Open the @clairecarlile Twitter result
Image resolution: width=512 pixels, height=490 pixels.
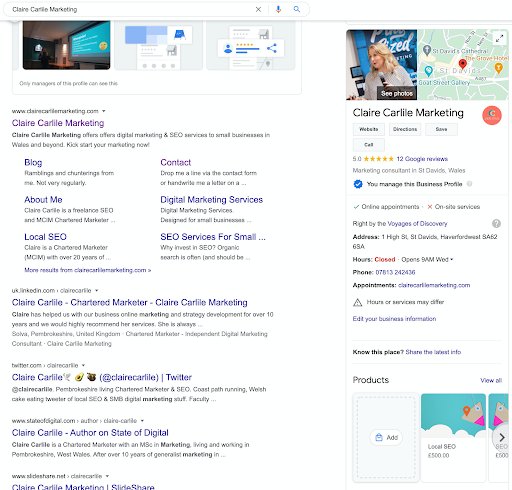[x=102, y=377]
